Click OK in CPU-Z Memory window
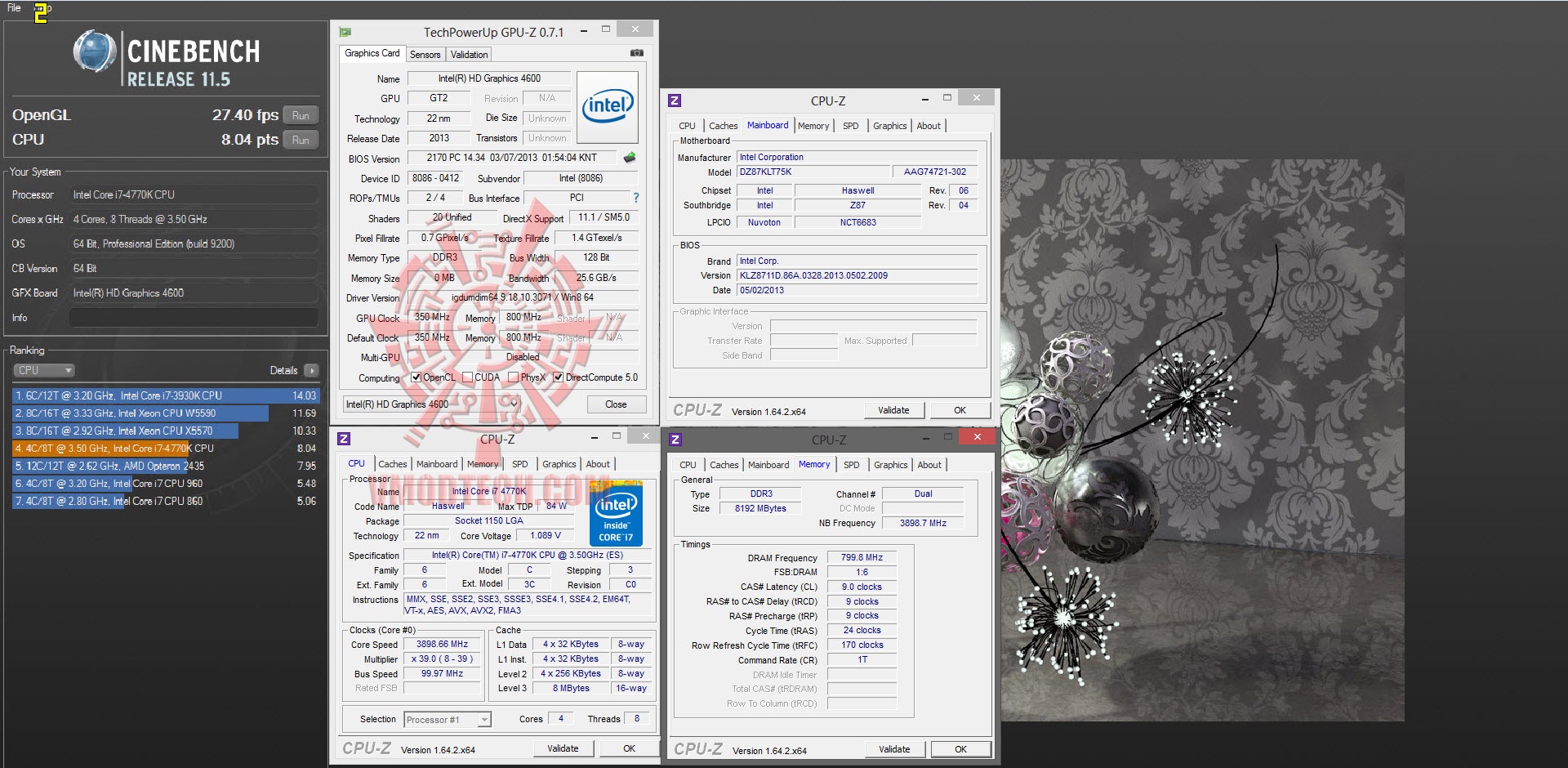This screenshot has width=1568, height=768. coord(960,749)
